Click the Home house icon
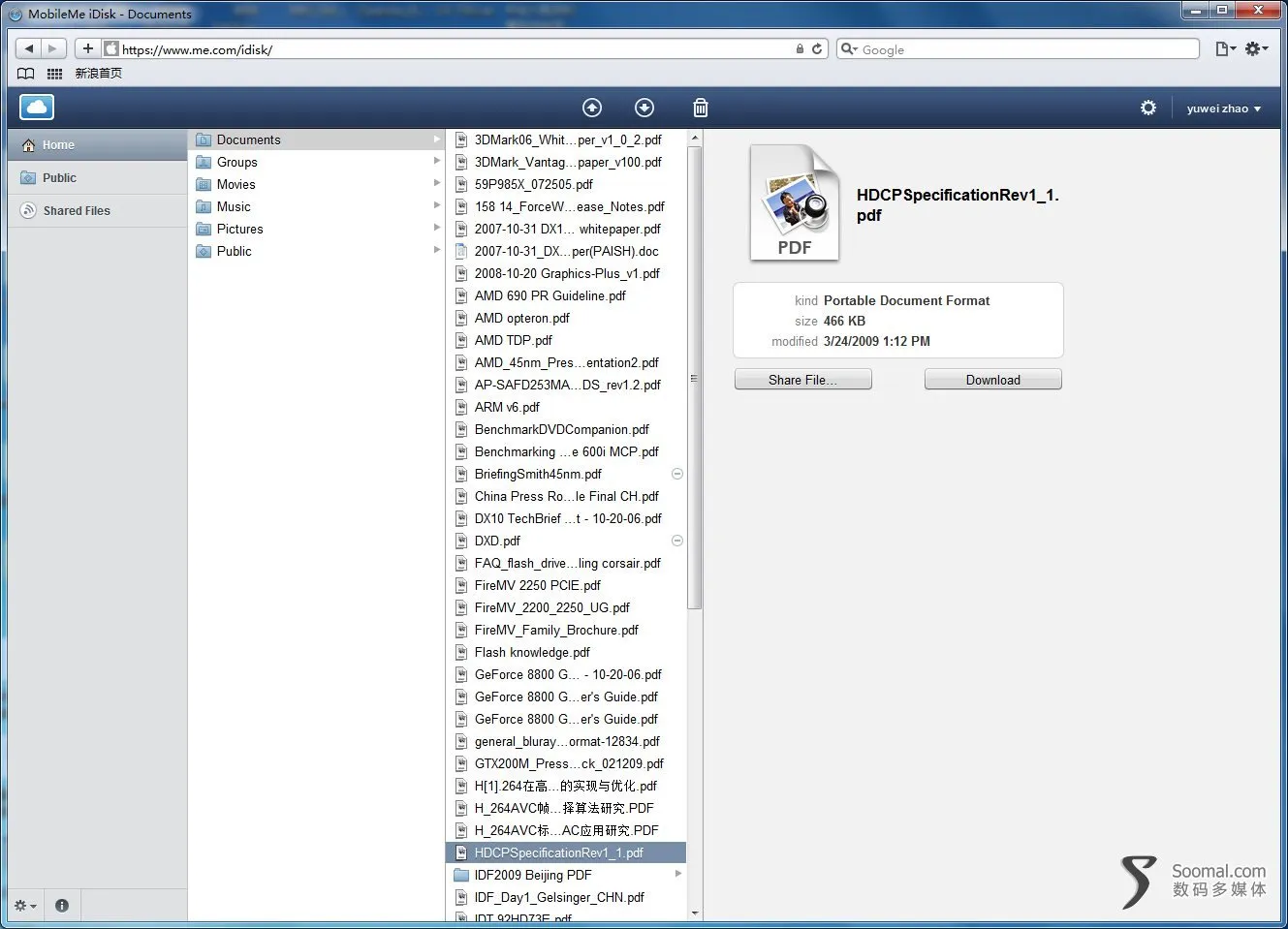 point(28,145)
